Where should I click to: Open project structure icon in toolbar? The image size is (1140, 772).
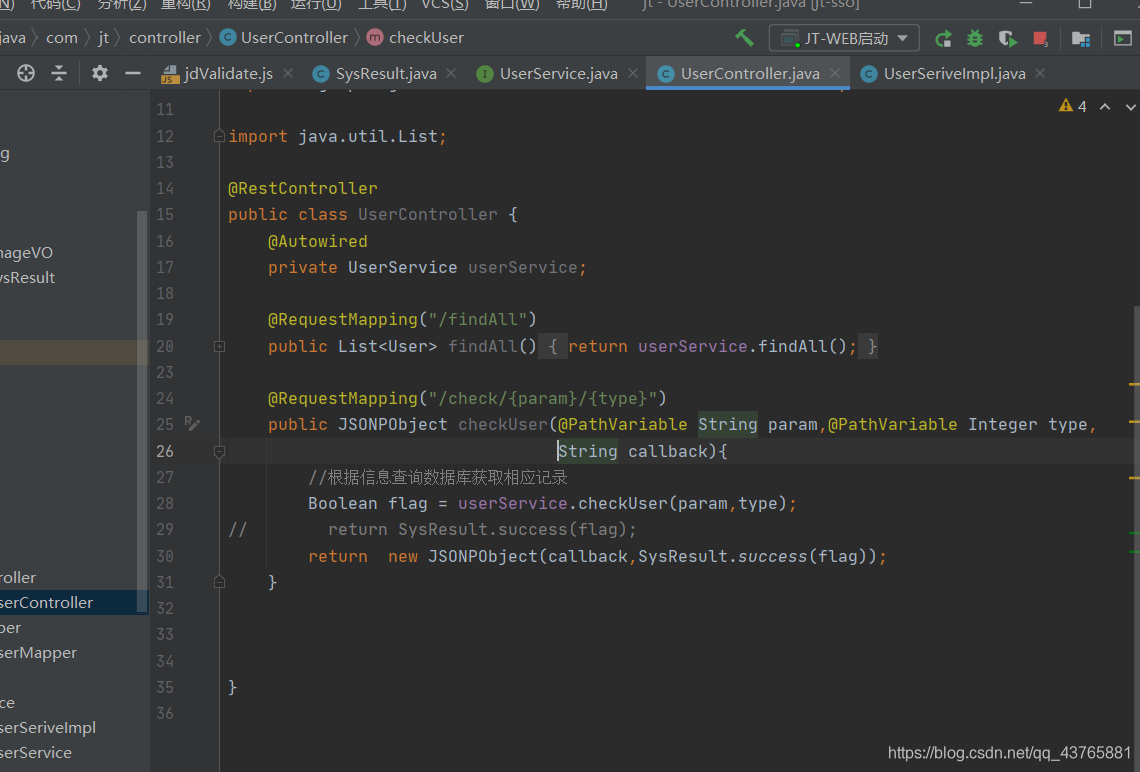1080,39
